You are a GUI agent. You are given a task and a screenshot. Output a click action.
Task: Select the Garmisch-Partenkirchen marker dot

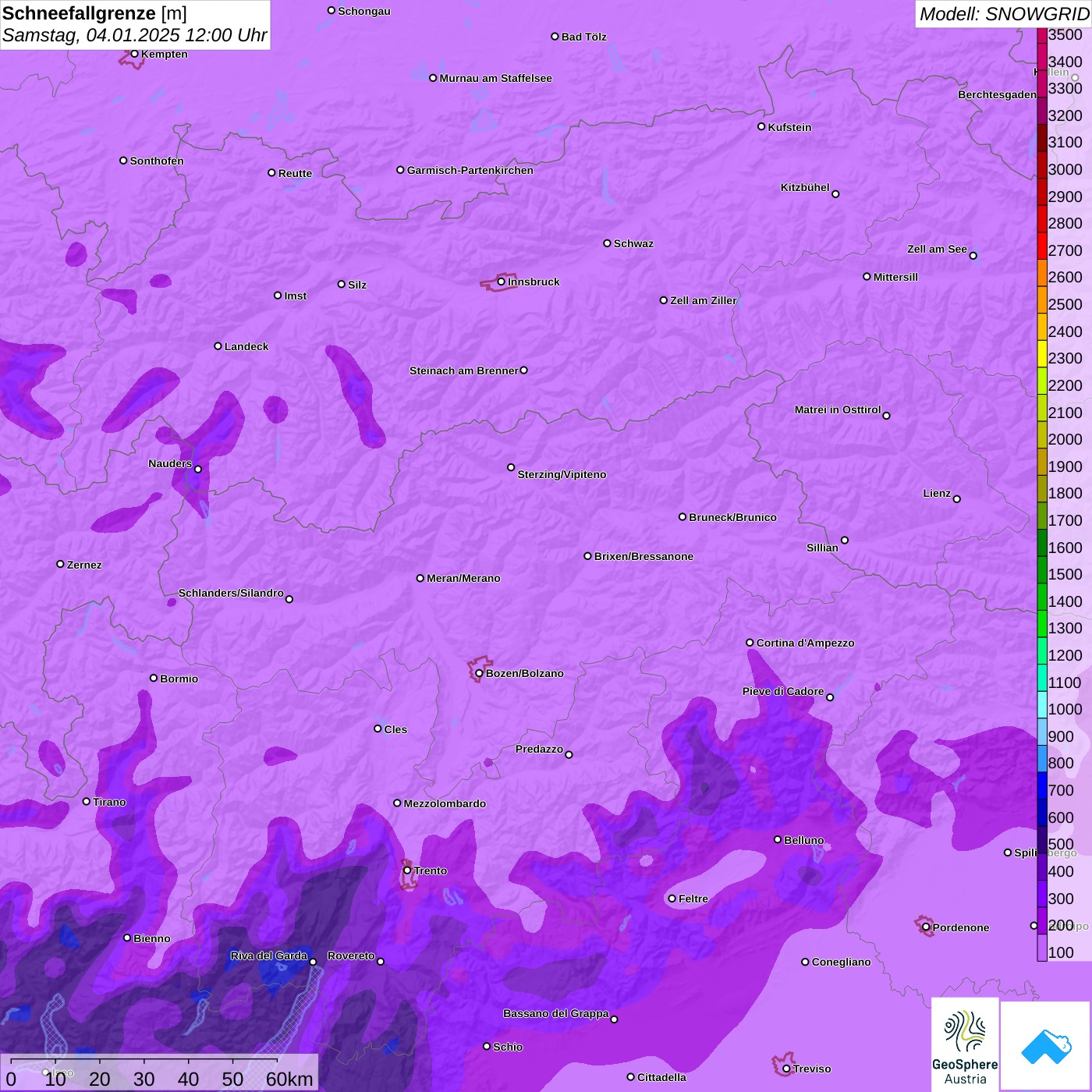pos(401,170)
